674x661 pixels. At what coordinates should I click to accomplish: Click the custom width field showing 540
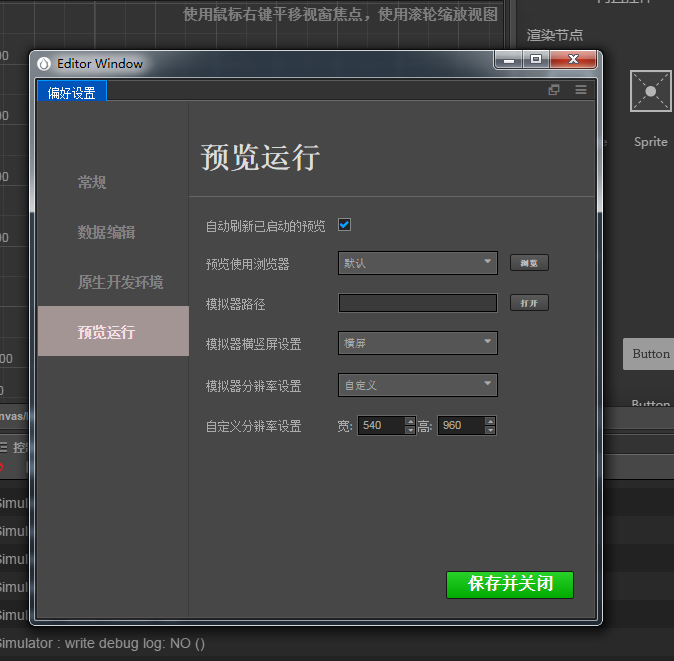click(382, 425)
